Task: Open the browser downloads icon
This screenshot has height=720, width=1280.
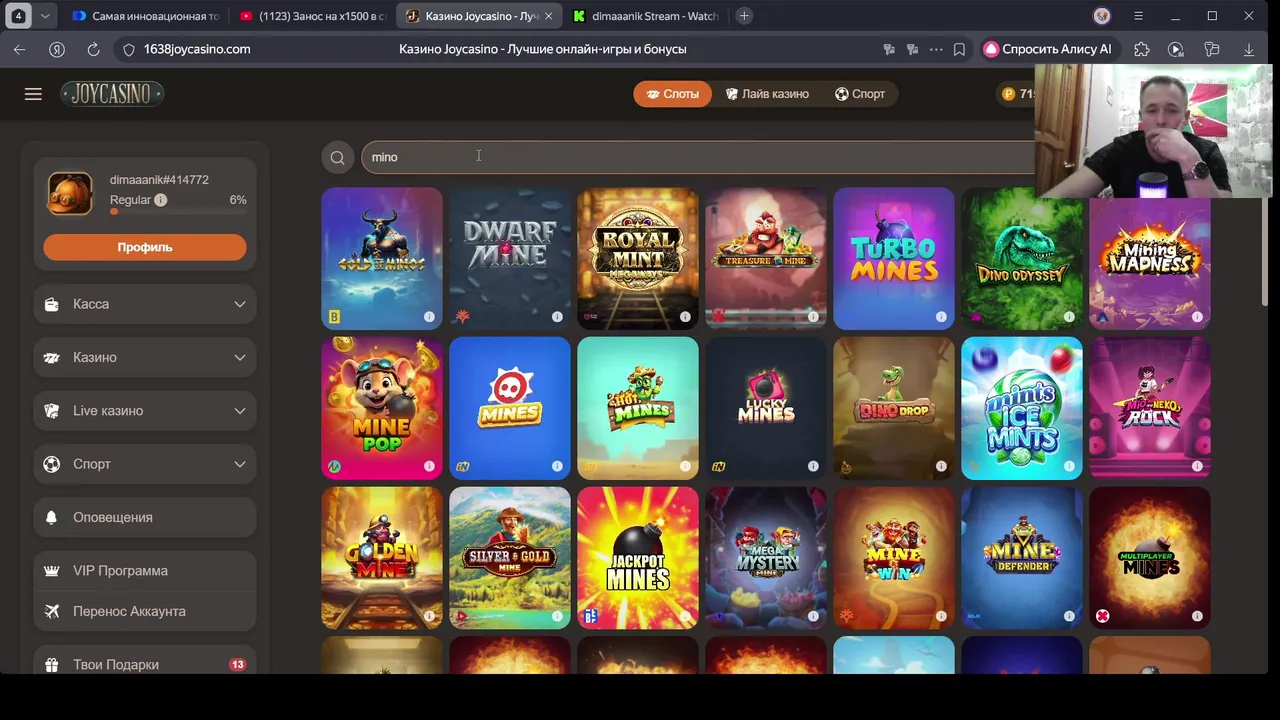Action: click(1248, 49)
